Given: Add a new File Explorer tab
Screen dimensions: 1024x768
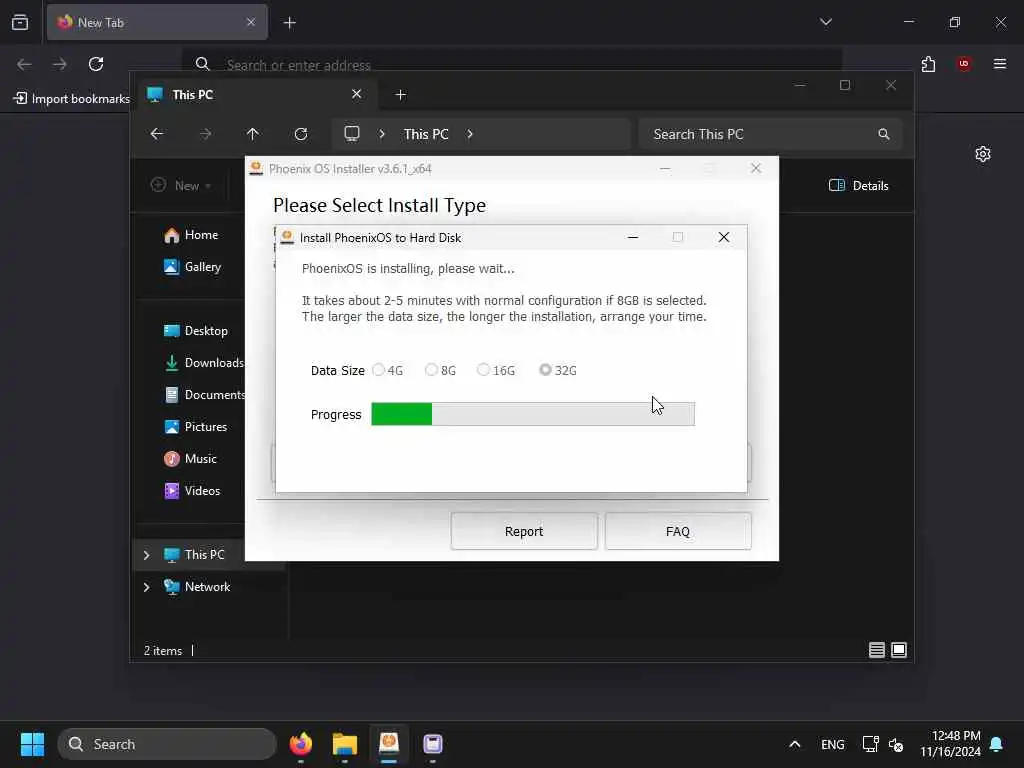Looking at the screenshot, I should click(x=401, y=95).
